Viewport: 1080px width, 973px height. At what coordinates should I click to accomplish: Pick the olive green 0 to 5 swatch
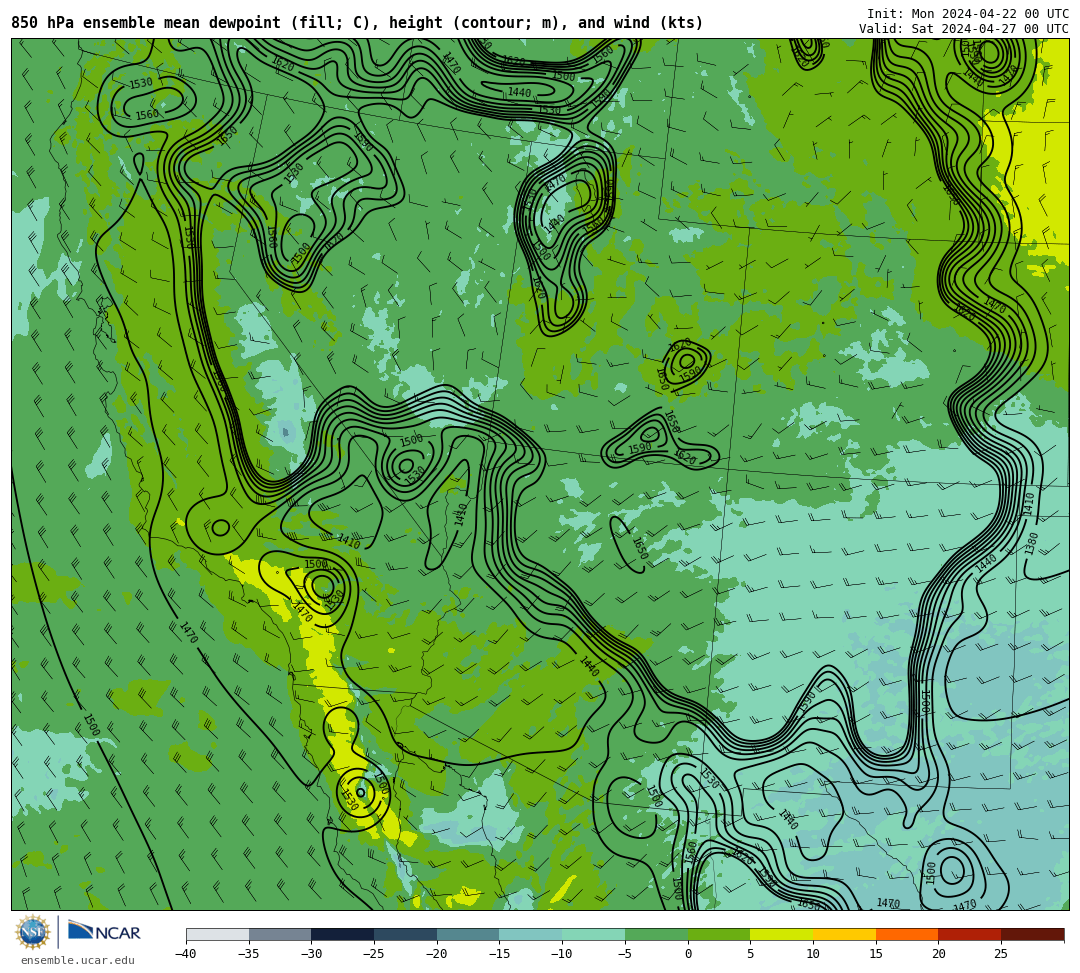coord(719,934)
